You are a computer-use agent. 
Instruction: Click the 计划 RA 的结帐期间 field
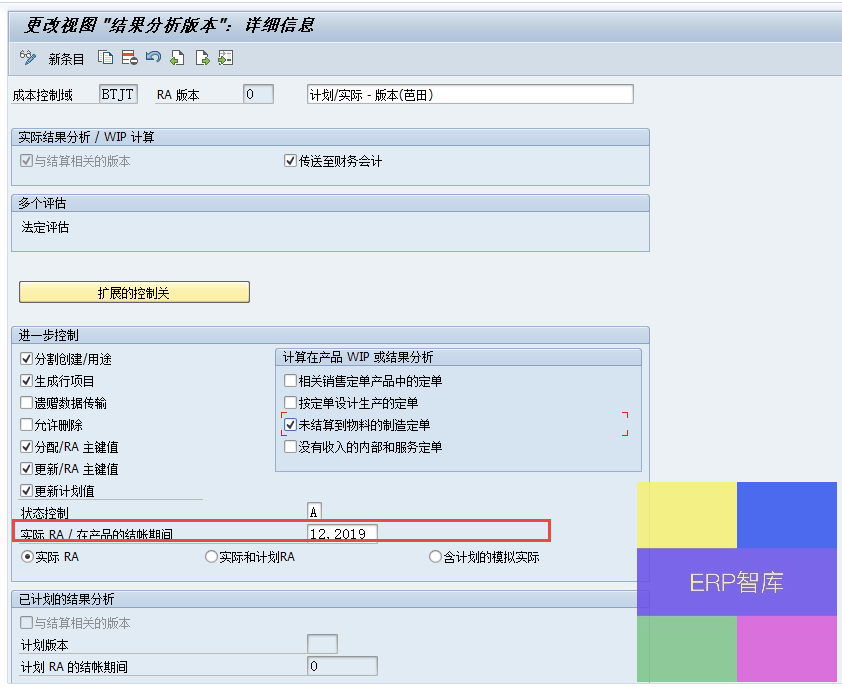[343, 667]
